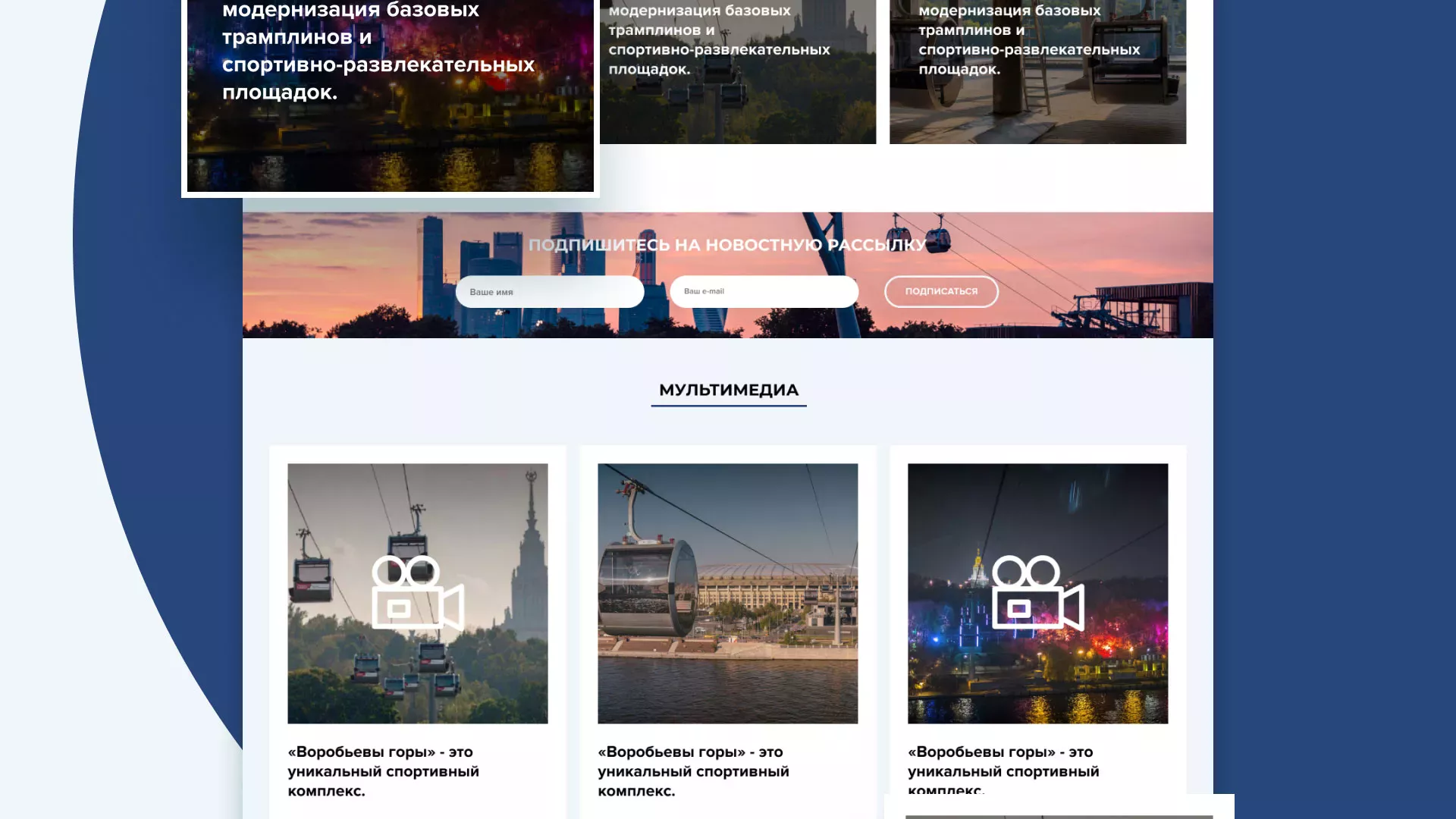Click video camera icon on night cityscape card
The image size is (1456, 819).
1037,593
